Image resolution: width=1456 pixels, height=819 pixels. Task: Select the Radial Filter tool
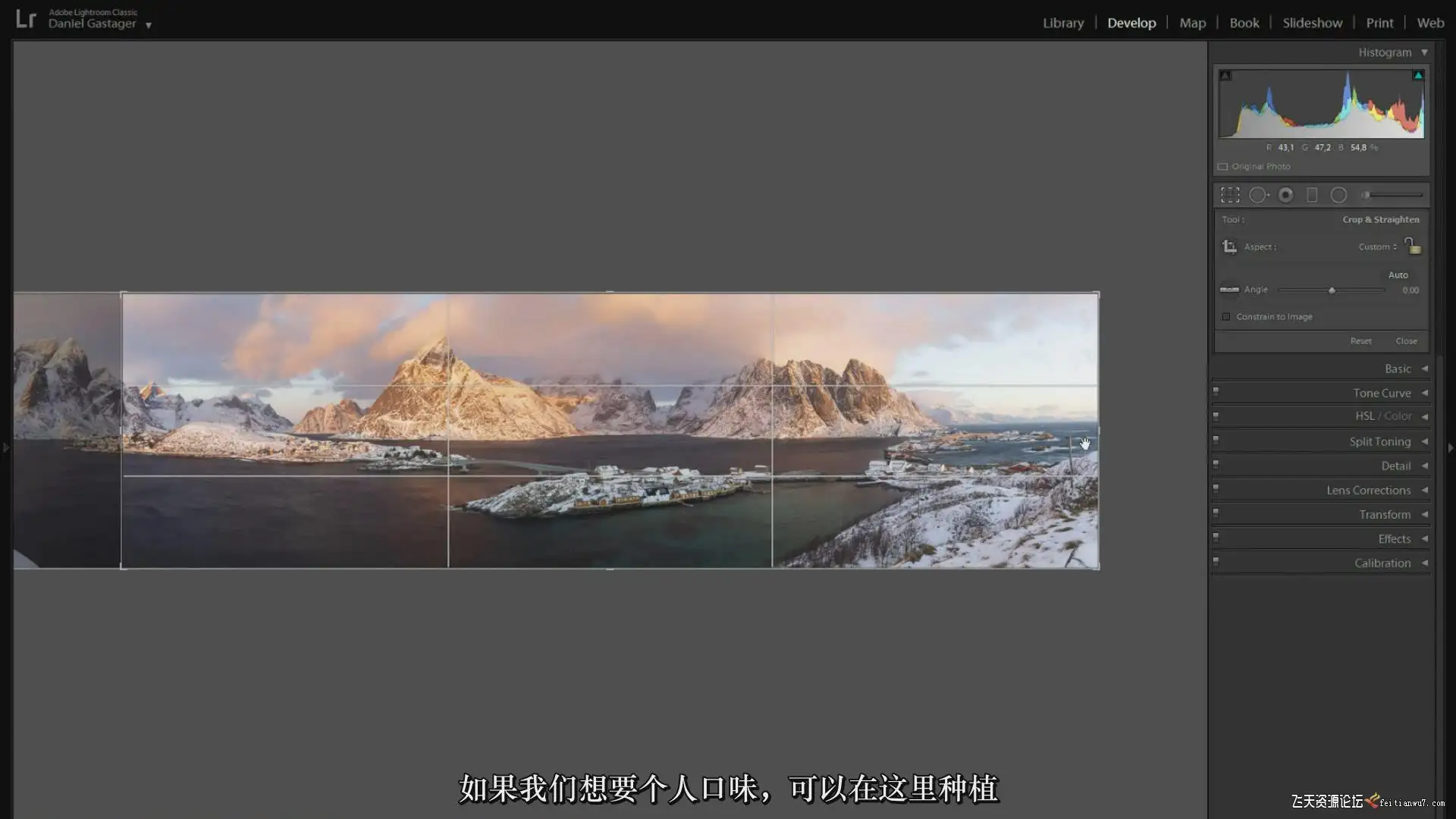pos(1338,195)
